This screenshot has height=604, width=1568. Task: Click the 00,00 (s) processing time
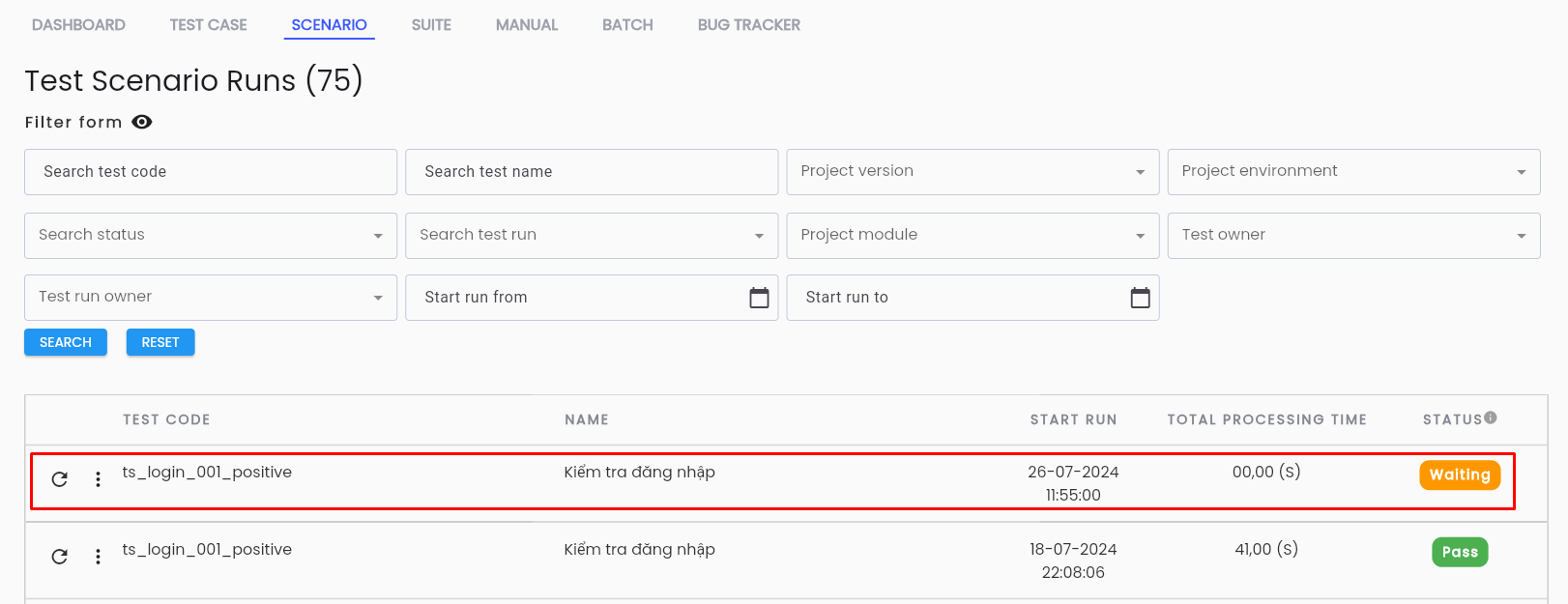(1266, 472)
